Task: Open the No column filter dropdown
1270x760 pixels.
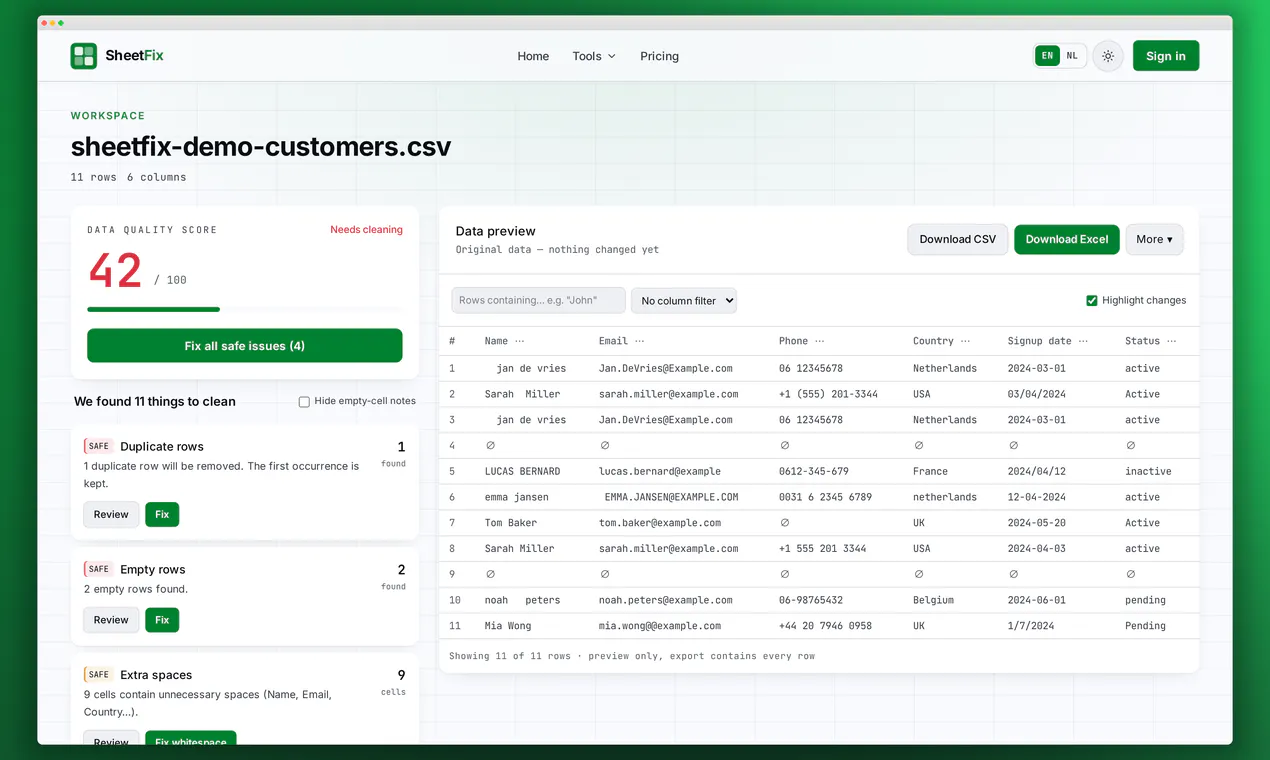Action: tap(684, 300)
